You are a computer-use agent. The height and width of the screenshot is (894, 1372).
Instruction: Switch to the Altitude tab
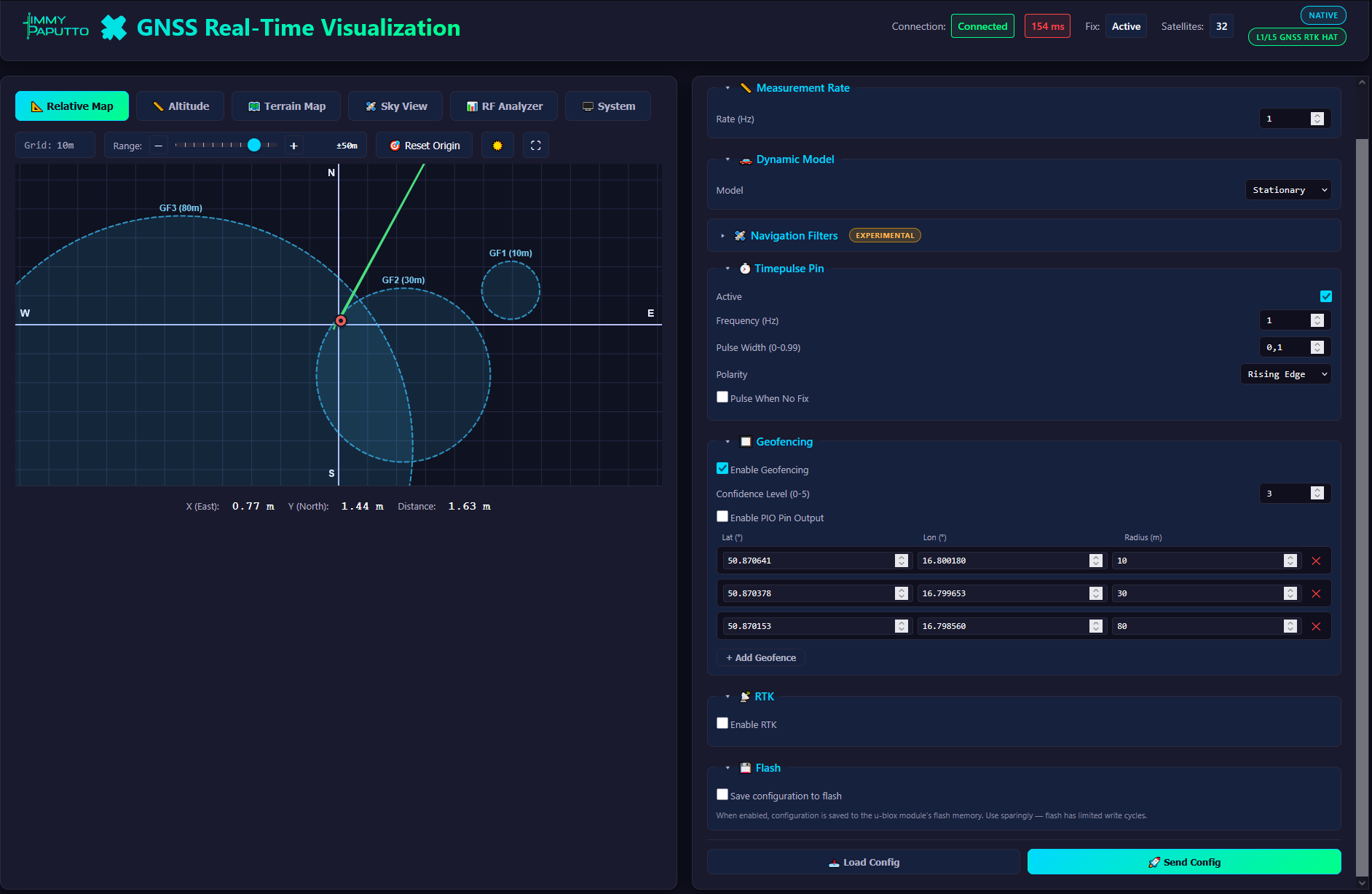[x=181, y=106]
